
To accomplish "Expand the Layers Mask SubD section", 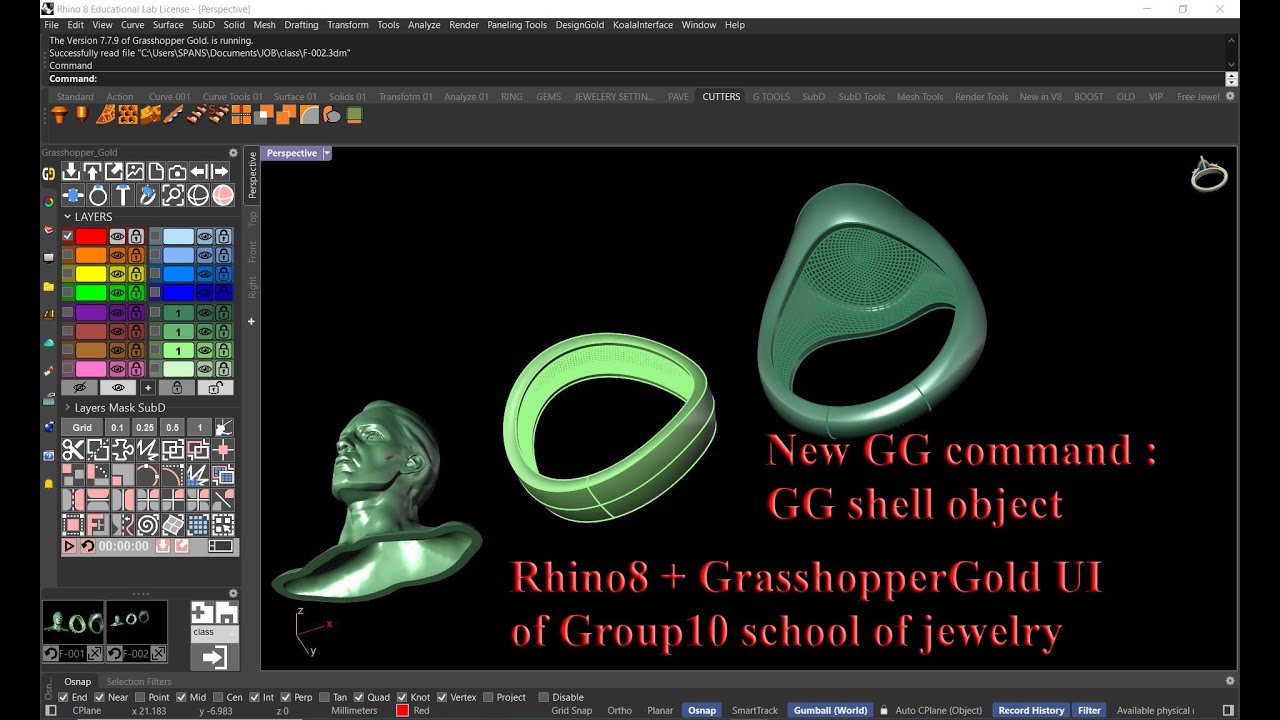I will (x=68, y=407).
